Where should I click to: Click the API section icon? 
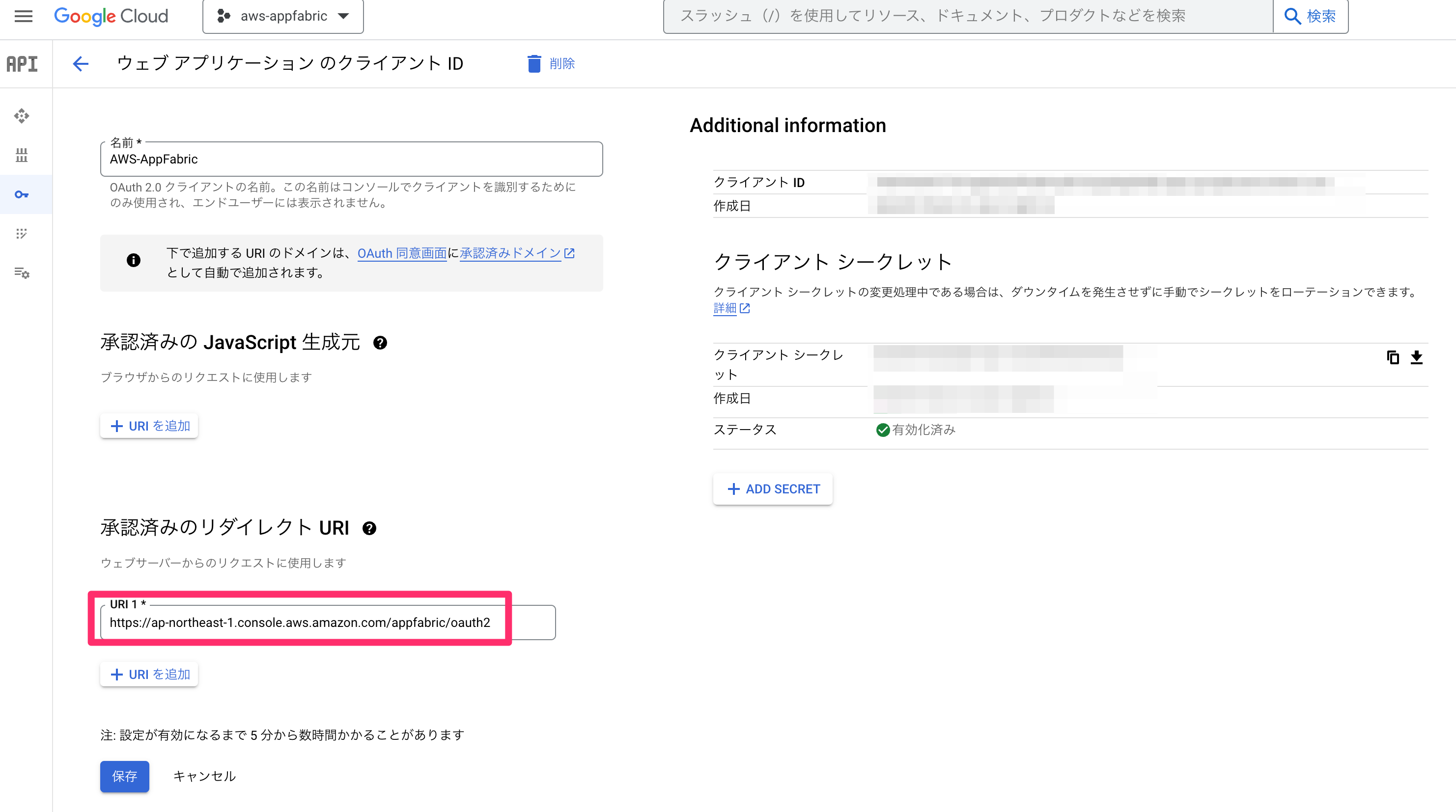22,63
